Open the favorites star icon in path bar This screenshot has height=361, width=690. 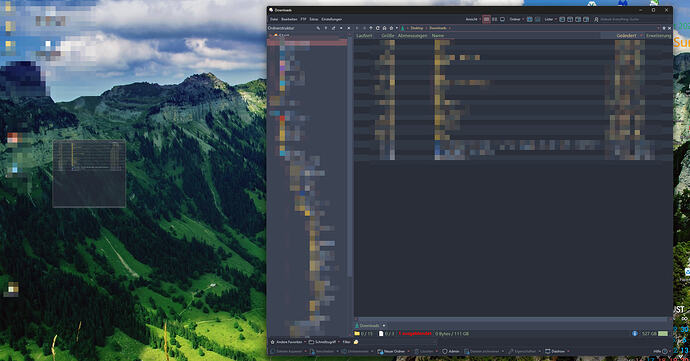click(391, 28)
